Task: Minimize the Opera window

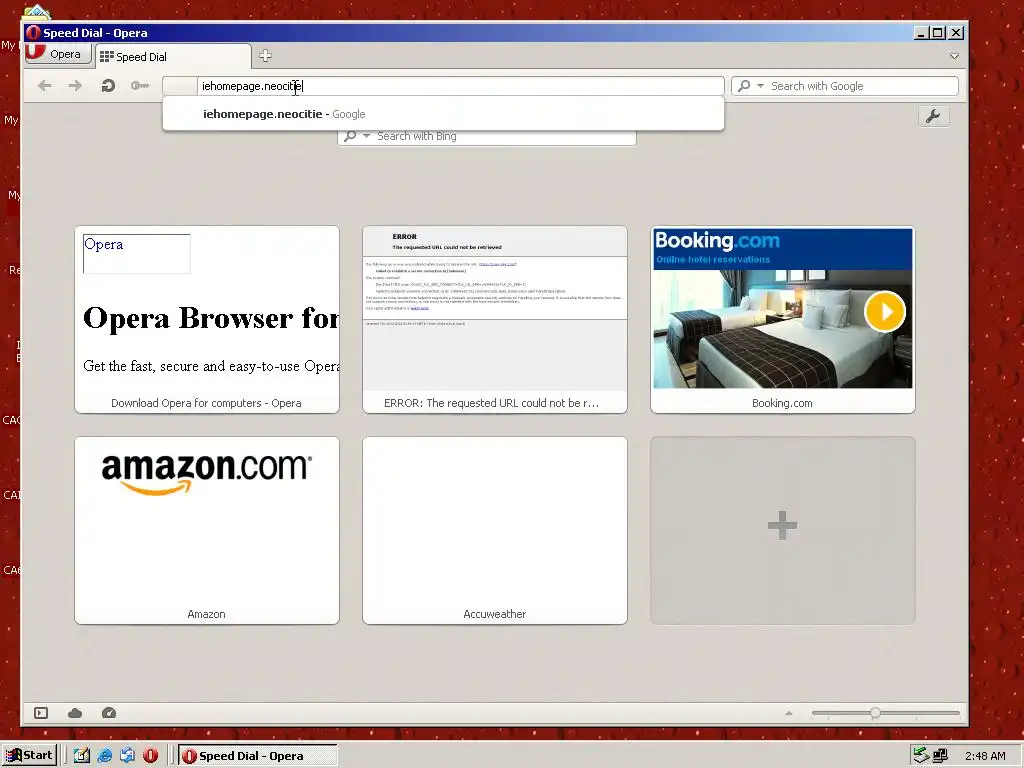Action: coord(921,33)
